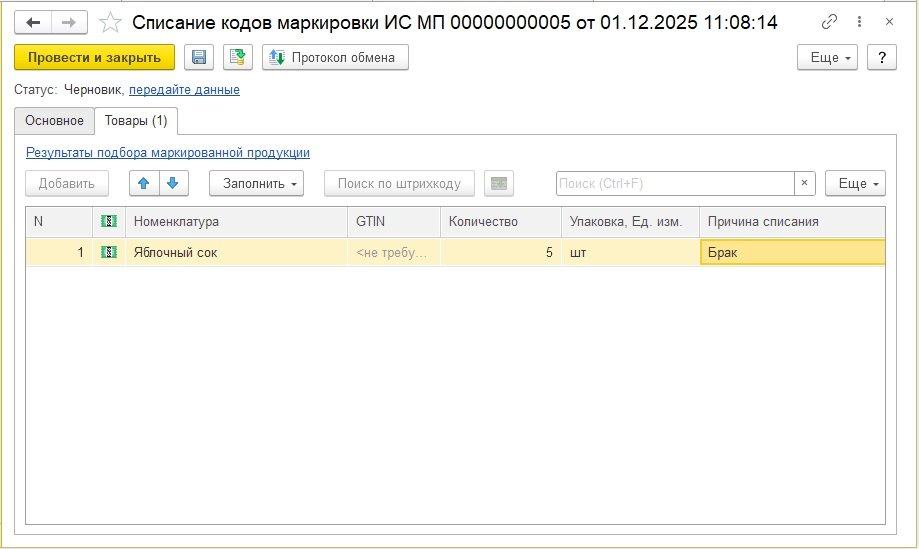Move row down with blue arrow

tap(173, 183)
